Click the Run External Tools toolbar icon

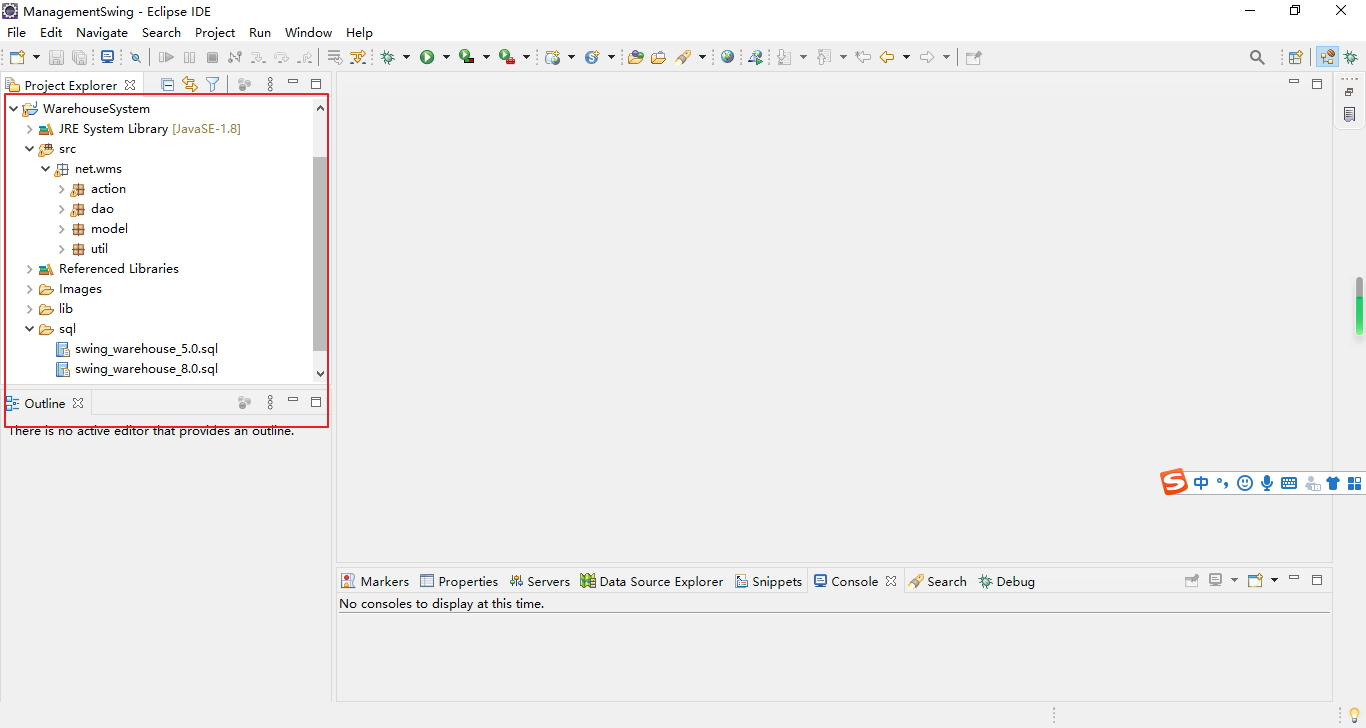(507, 58)
